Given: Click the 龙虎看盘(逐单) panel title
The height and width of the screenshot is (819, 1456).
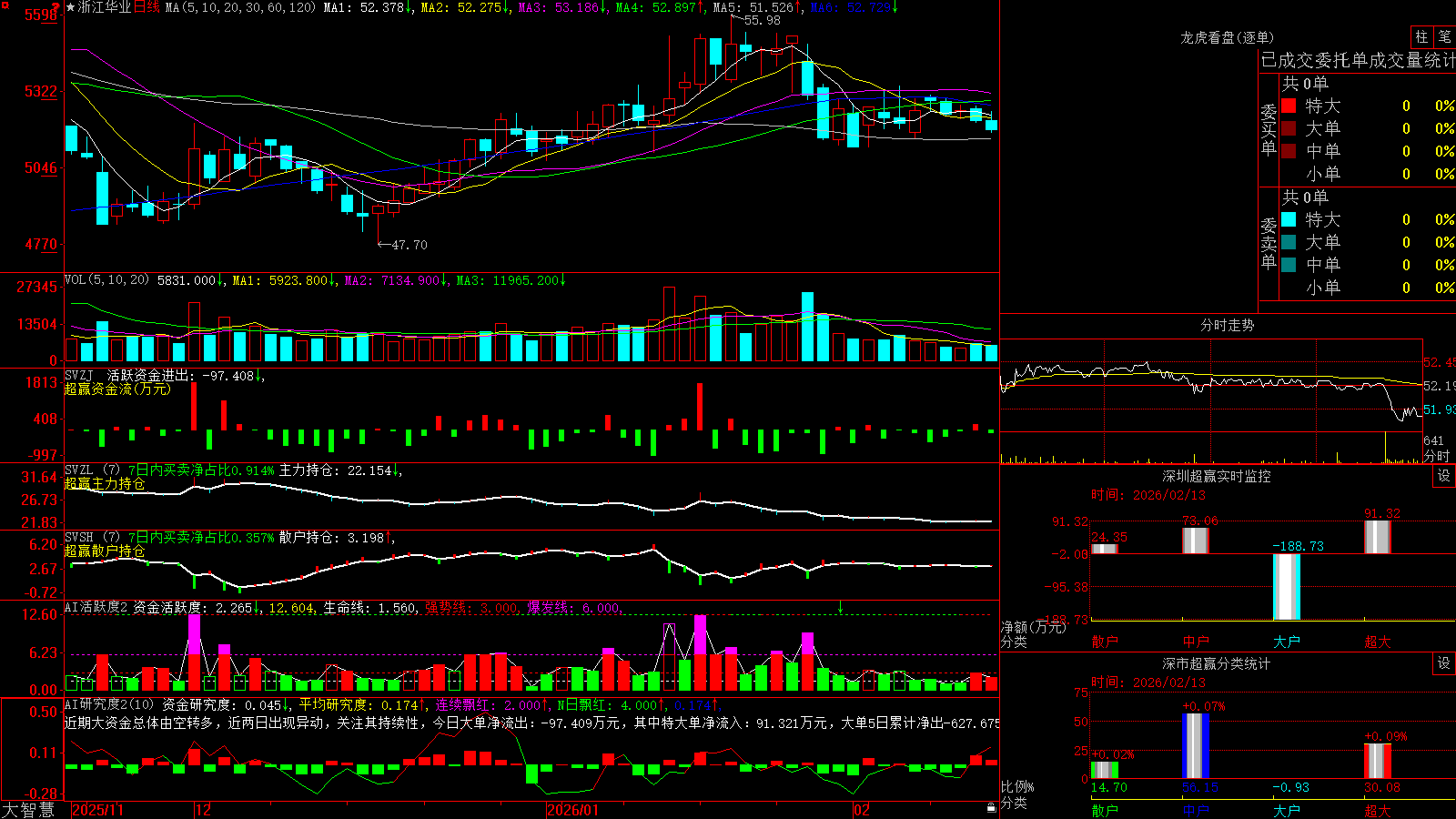Looking at the screenshot, I should (x=1227, y=37).
